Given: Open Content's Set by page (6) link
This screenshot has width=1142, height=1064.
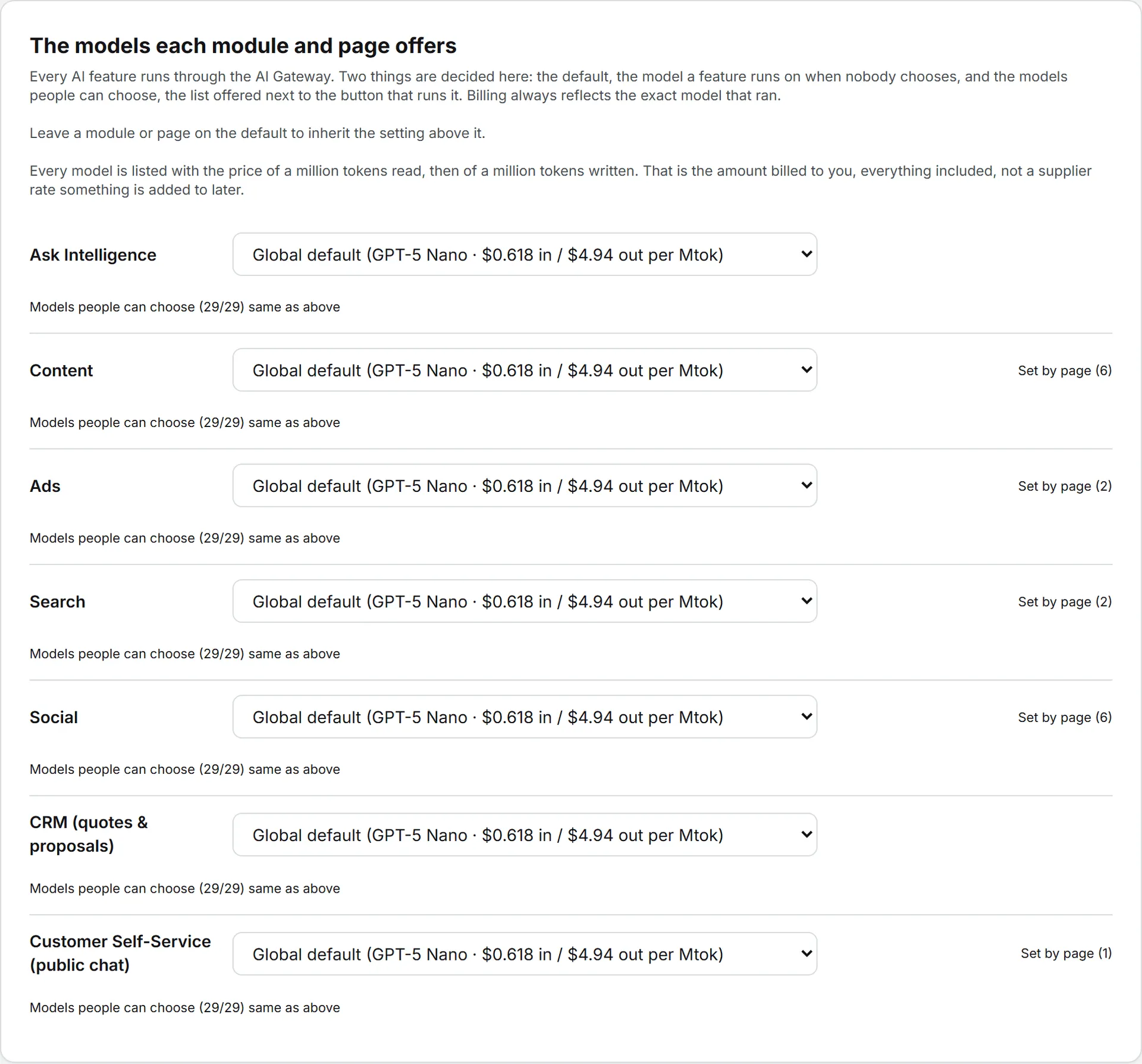Looking at the screenshot, I should tap(1065, 371).
